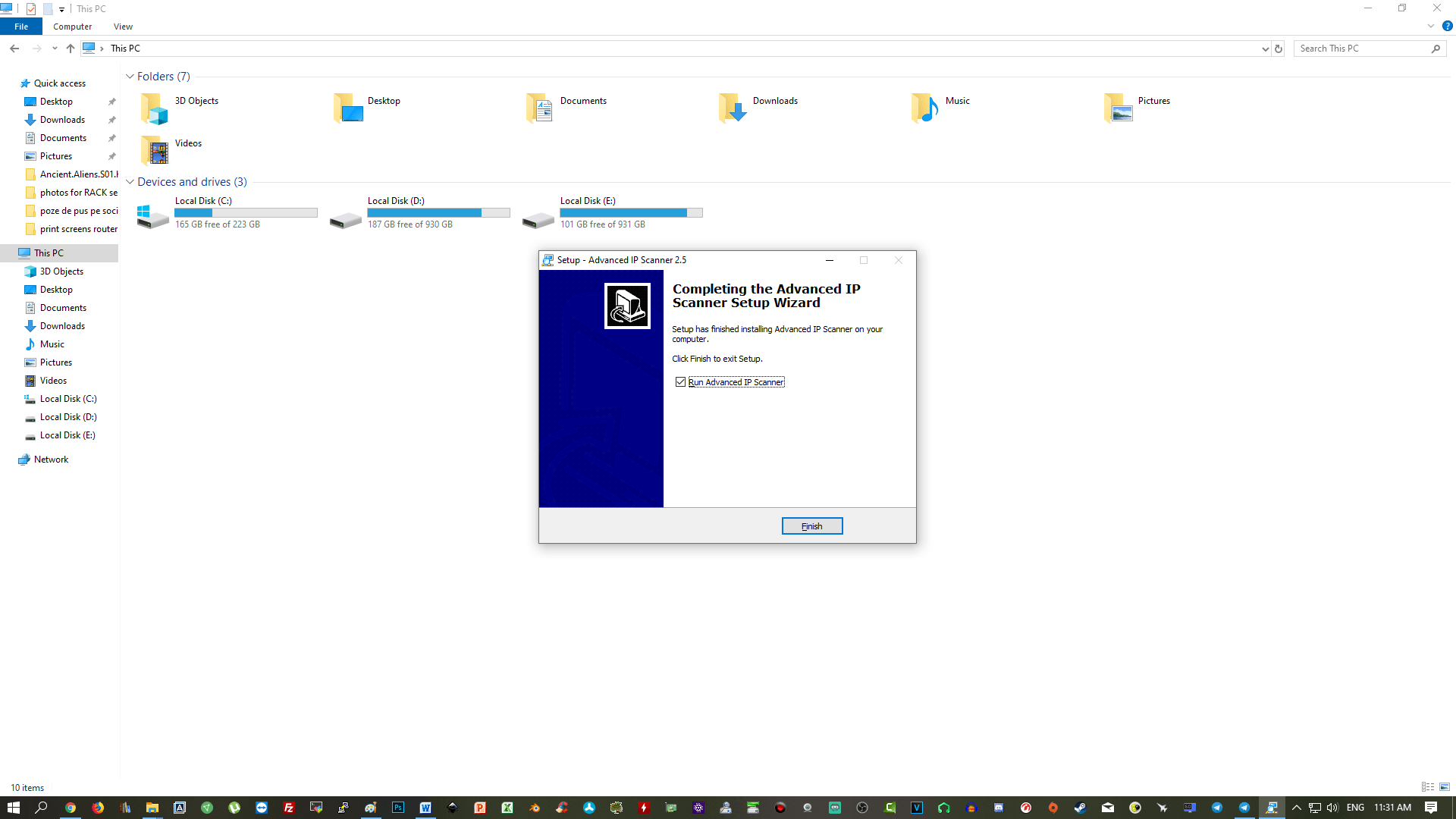Switch to the View ribbon tab
Image resolution: width=1456 pixels, height=819 pixels.
pos(123,27)
